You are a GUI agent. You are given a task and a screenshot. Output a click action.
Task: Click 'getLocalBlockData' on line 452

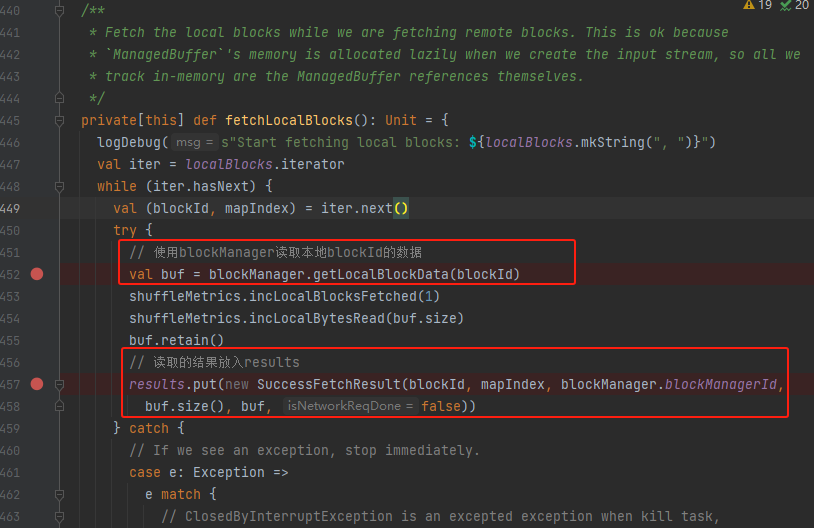(381, 274)
